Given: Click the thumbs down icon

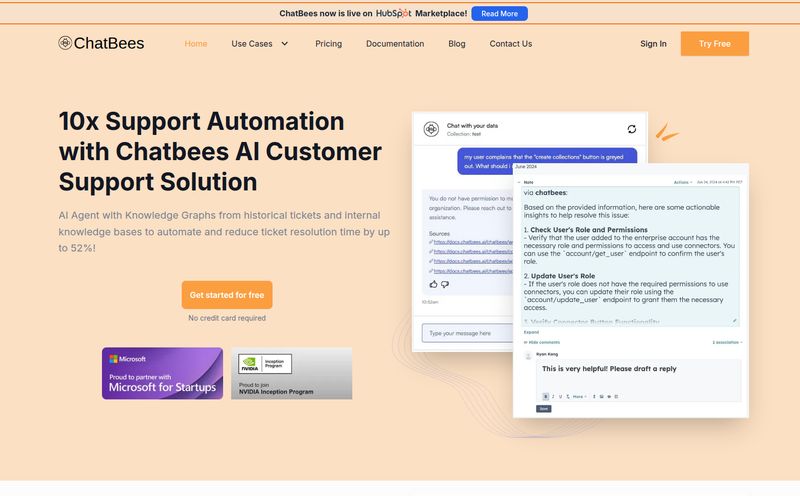Looking at the screenshot, I should [445, 284].
